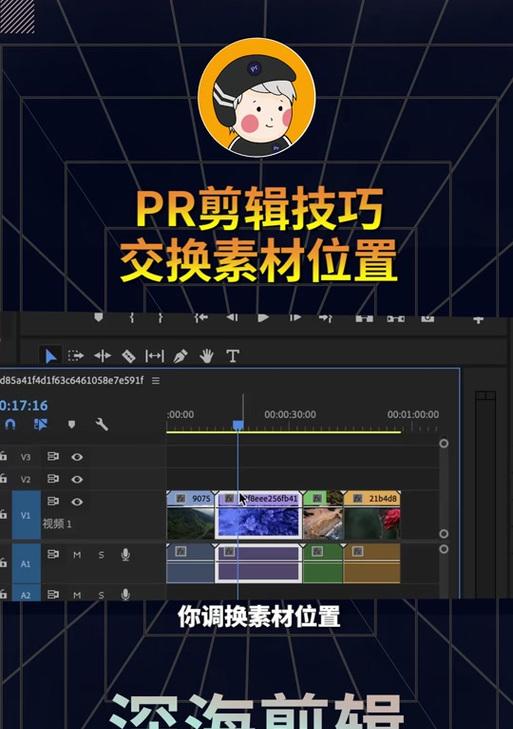
Task: Select the Razor tool
Action: (128, 356)
